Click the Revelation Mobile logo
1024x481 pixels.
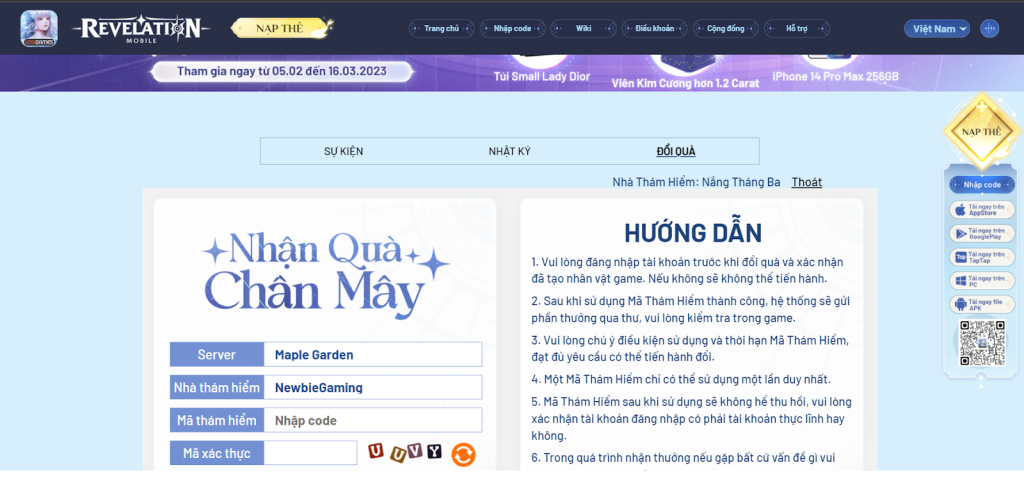[x=141, y=28]
